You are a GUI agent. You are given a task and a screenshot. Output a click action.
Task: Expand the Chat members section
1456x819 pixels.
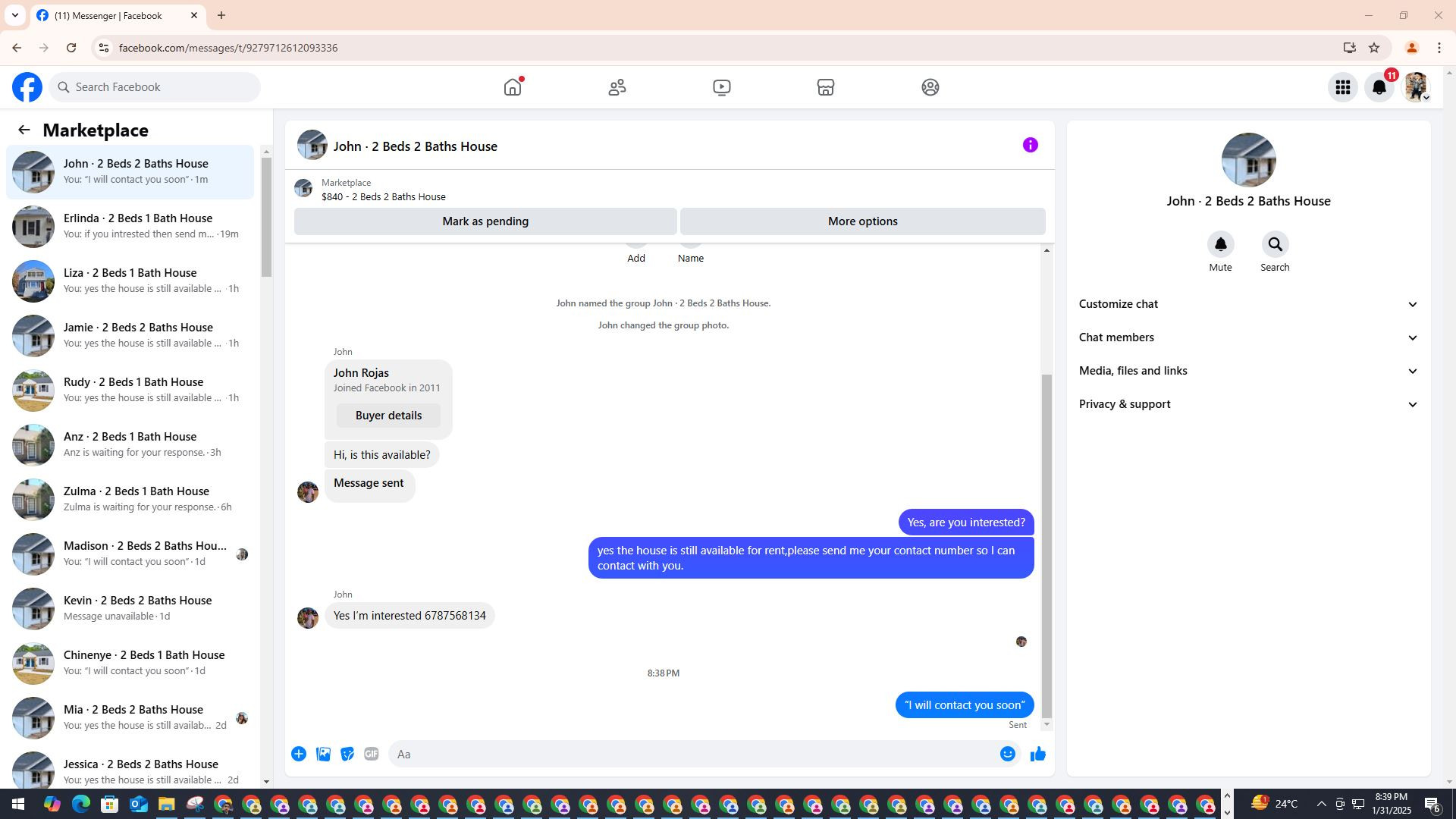click(1248, 337)
